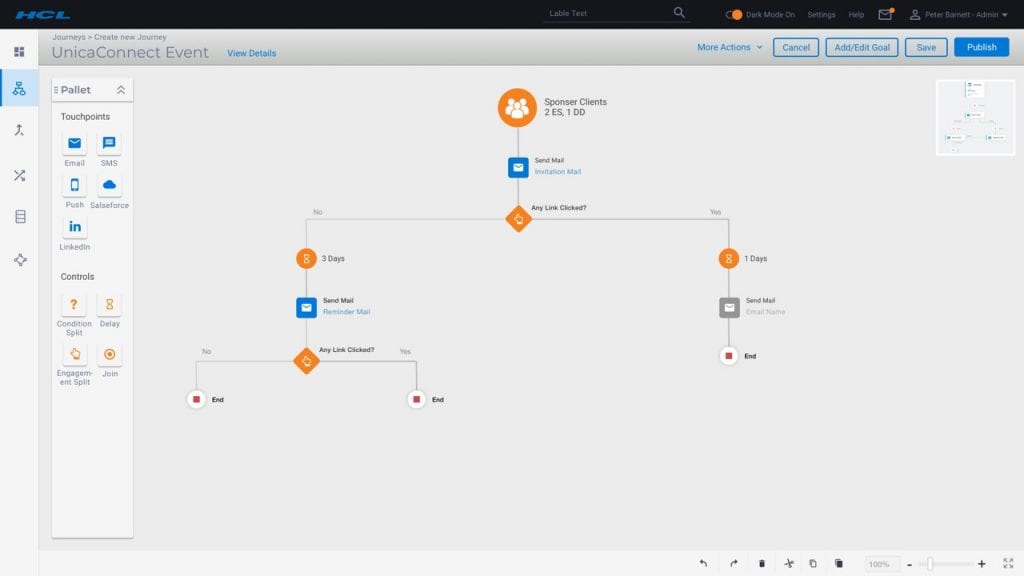Collapse the Pallet panel chevron

click(x=121, y=90)
